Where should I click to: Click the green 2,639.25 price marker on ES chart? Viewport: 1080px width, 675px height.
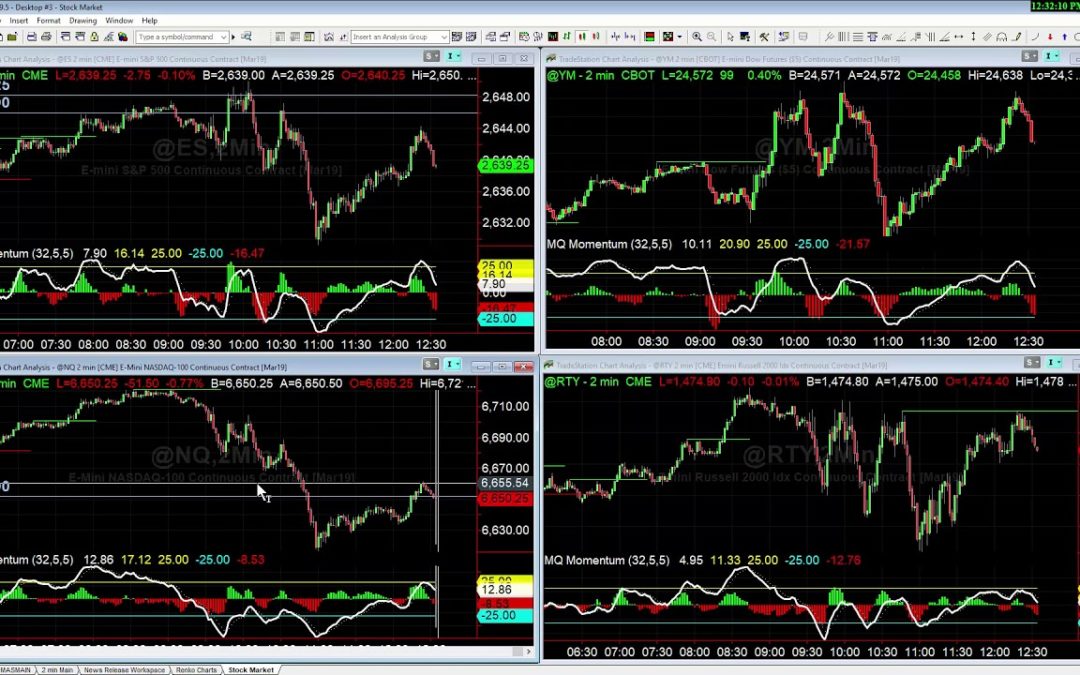506,165
